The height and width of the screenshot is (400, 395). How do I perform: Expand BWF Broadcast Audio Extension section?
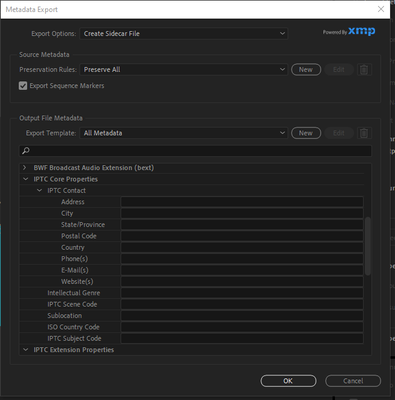(25, 168)
